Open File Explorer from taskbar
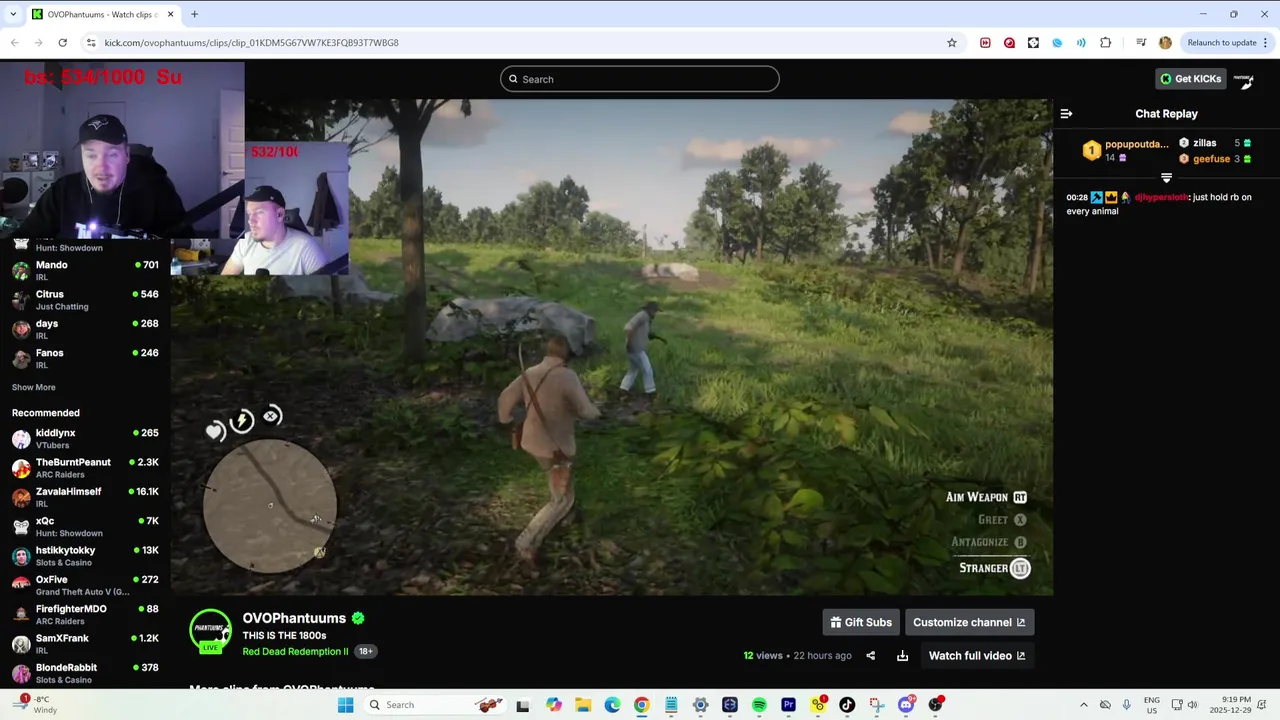Viewport: 1280px width, 720px height. click(583, 705)
